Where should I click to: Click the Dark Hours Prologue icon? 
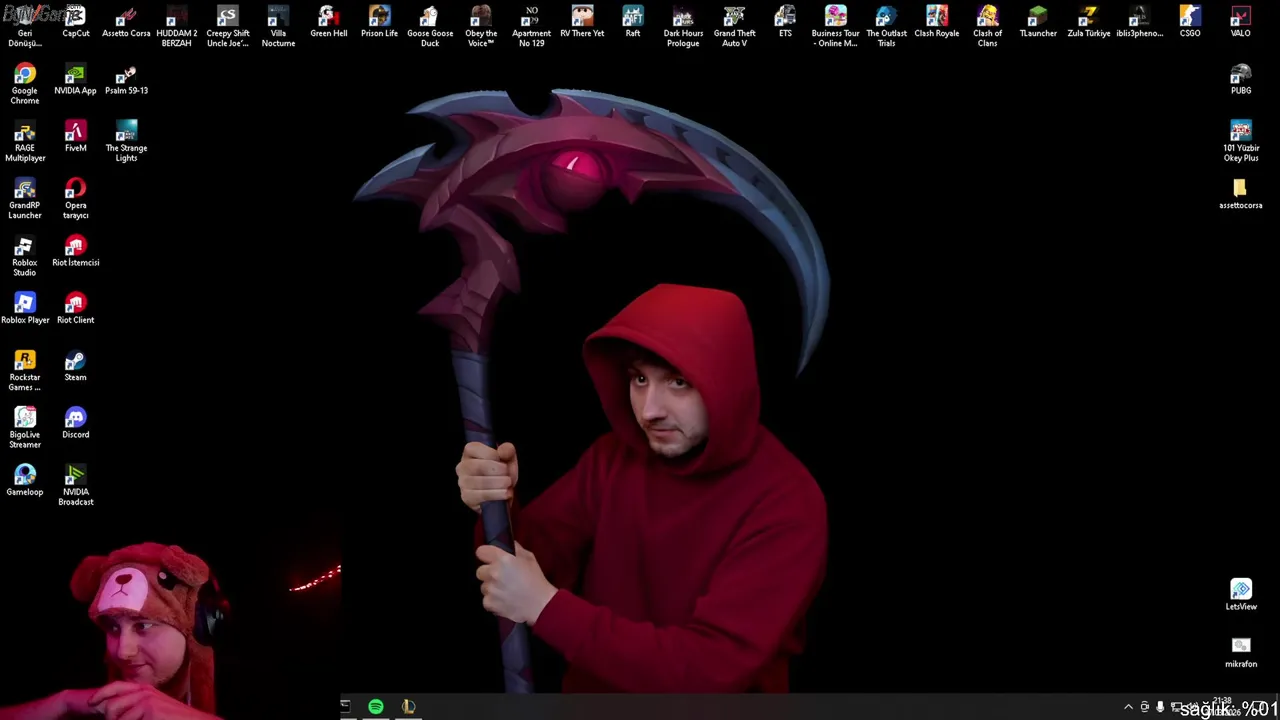[683, 26]
